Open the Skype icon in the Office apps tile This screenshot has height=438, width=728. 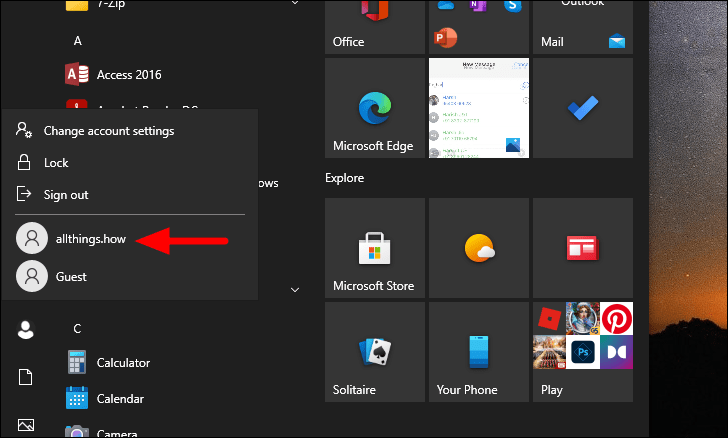513,5
